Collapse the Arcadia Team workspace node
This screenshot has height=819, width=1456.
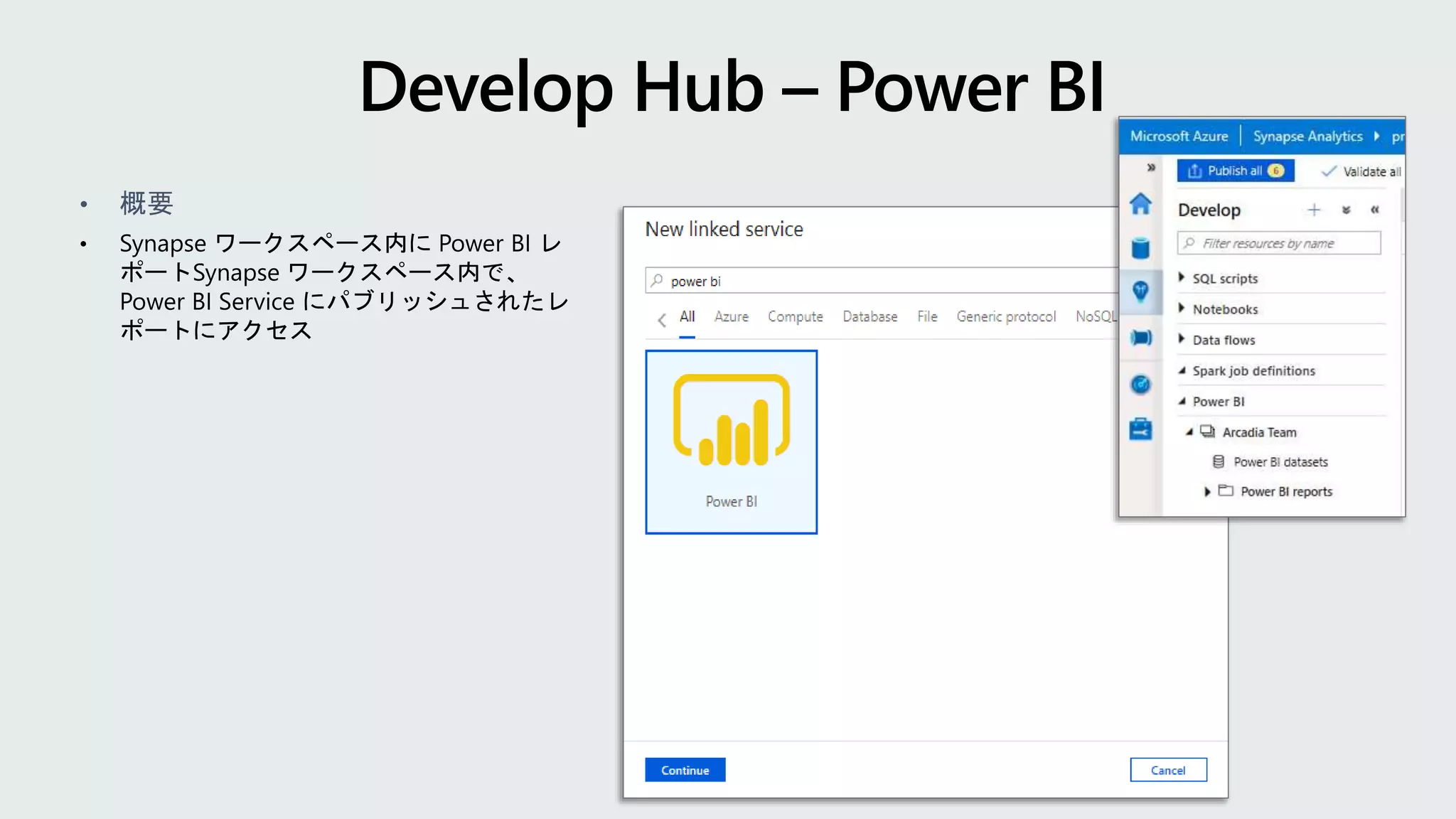point(1189,432)
